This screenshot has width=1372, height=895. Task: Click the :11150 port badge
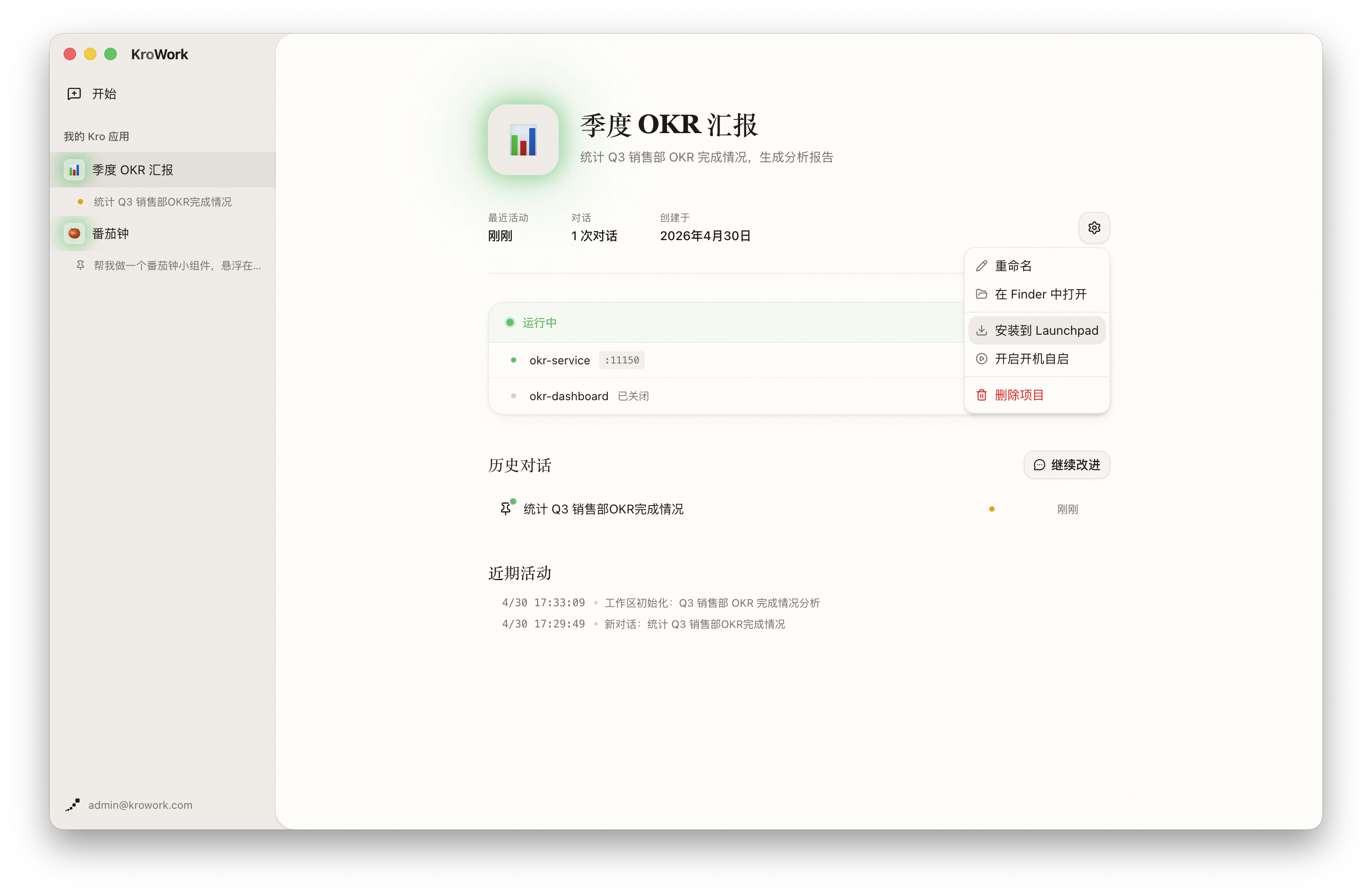(x=621, y=360)
